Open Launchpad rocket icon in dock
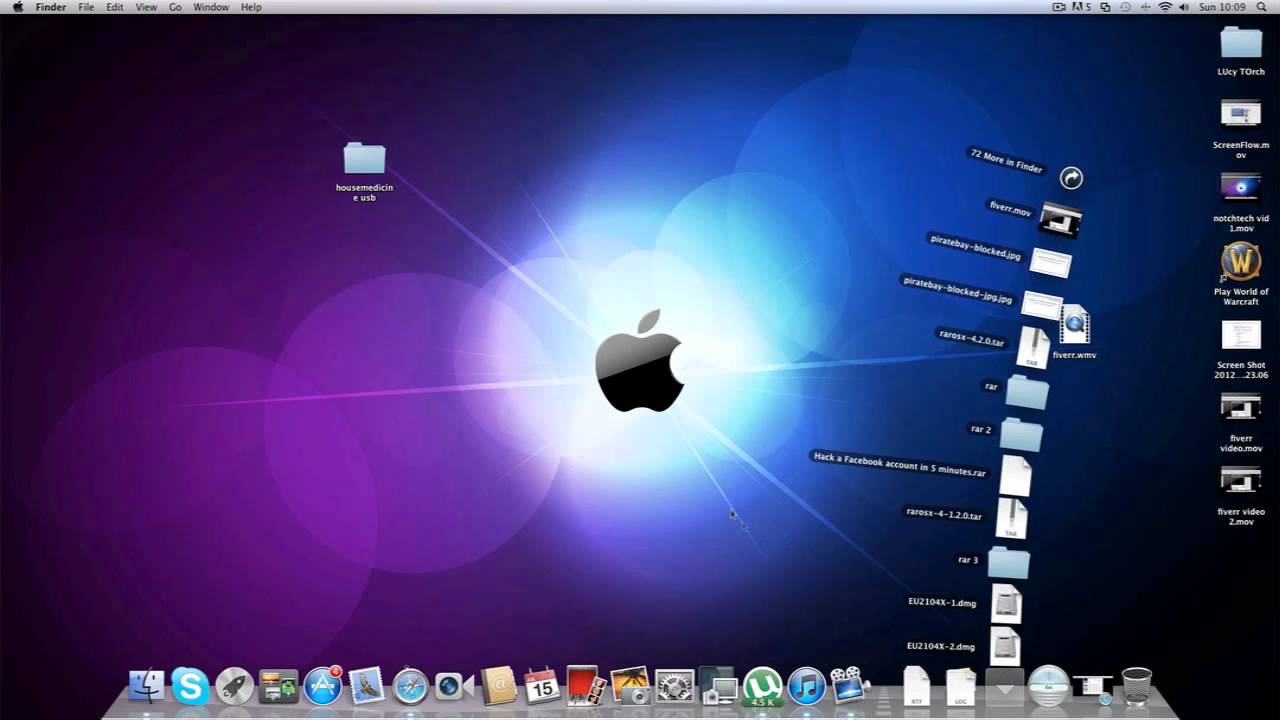The image size is (1280, 720). (234, 686)
